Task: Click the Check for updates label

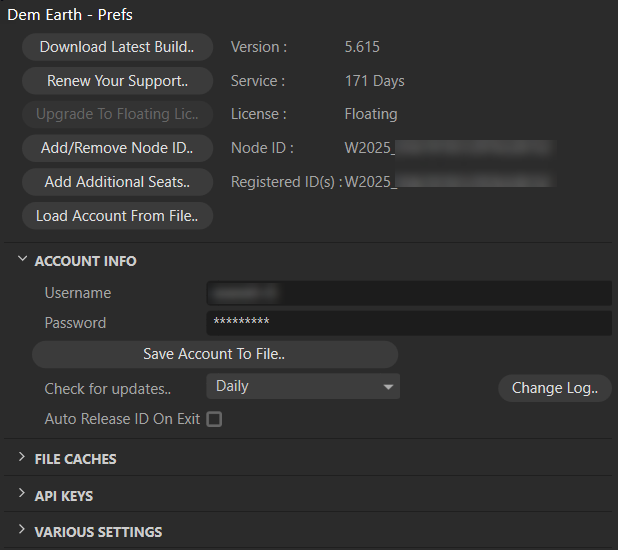Action: (108, 389)
